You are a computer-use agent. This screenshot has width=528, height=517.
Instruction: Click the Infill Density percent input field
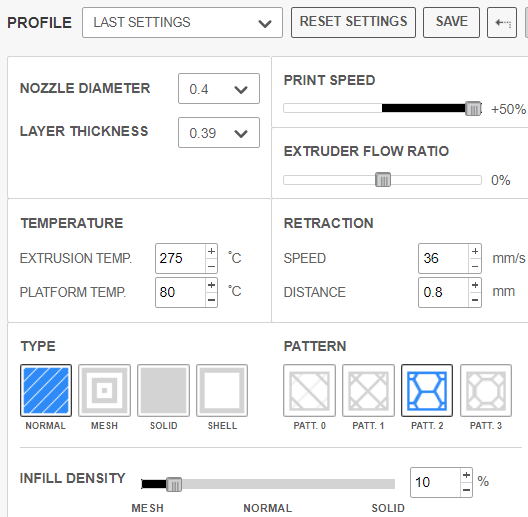coord(435,482)
